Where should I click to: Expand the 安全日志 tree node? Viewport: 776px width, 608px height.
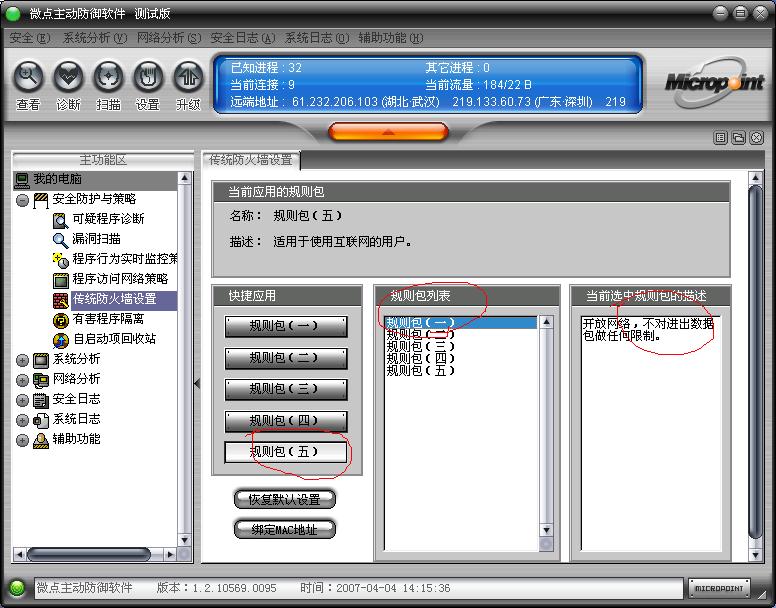point(22,400)
